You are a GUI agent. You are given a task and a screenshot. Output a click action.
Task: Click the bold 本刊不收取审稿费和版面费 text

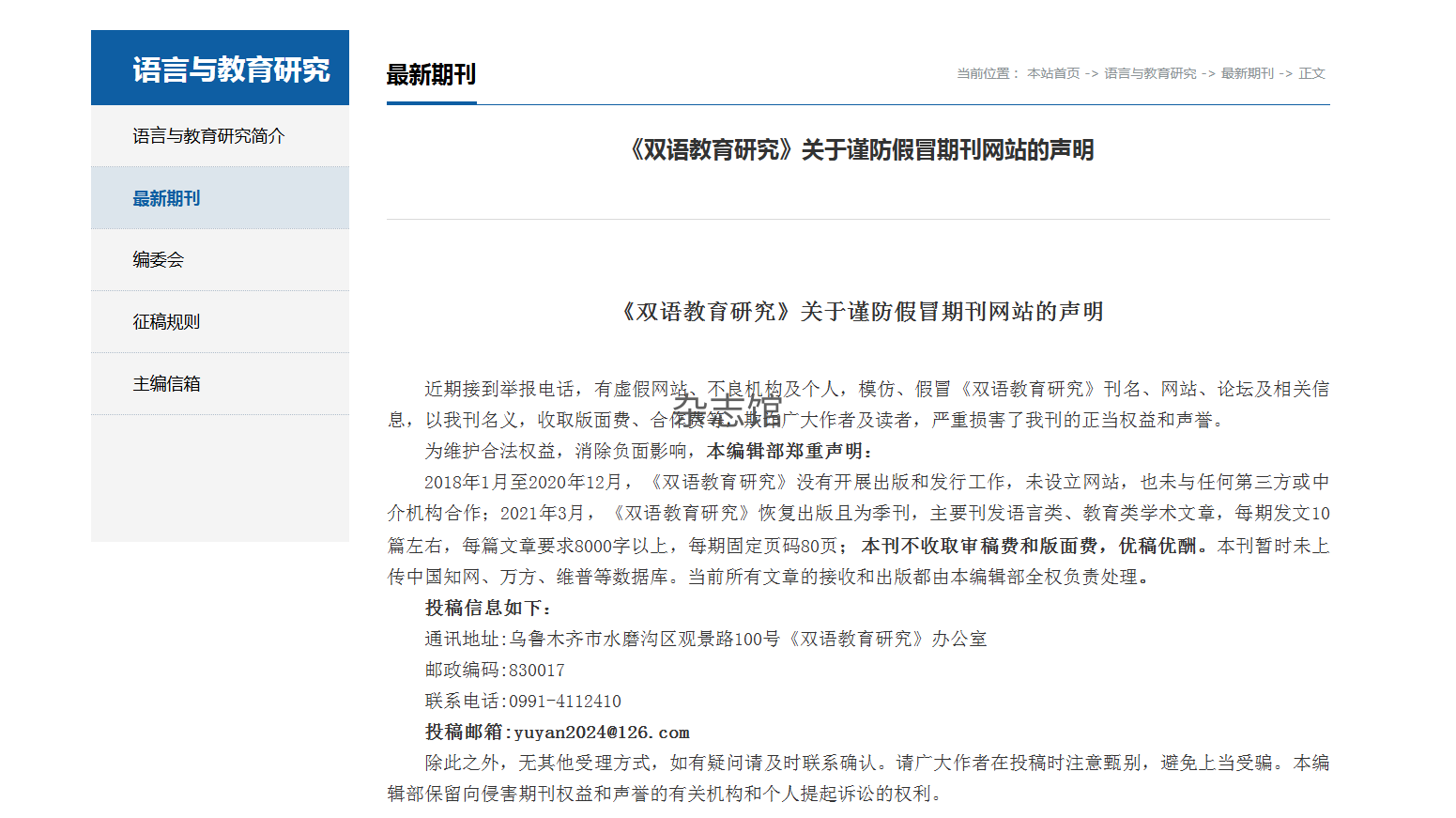click(x=979, y=546)
